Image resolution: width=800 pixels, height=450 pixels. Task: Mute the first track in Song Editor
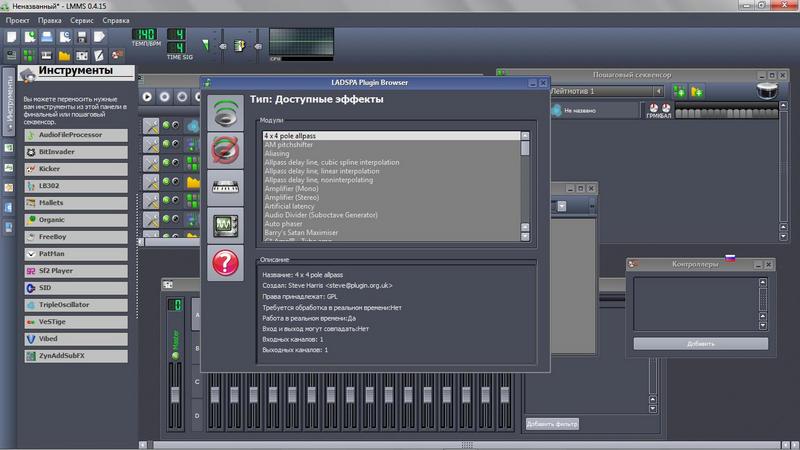point(166,125)
